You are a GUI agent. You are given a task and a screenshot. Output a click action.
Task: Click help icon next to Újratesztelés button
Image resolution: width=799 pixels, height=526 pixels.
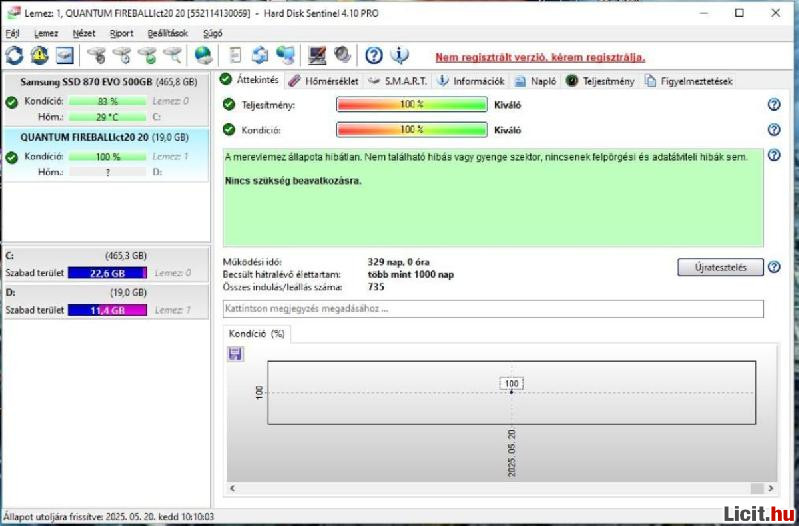coord(774,267)
